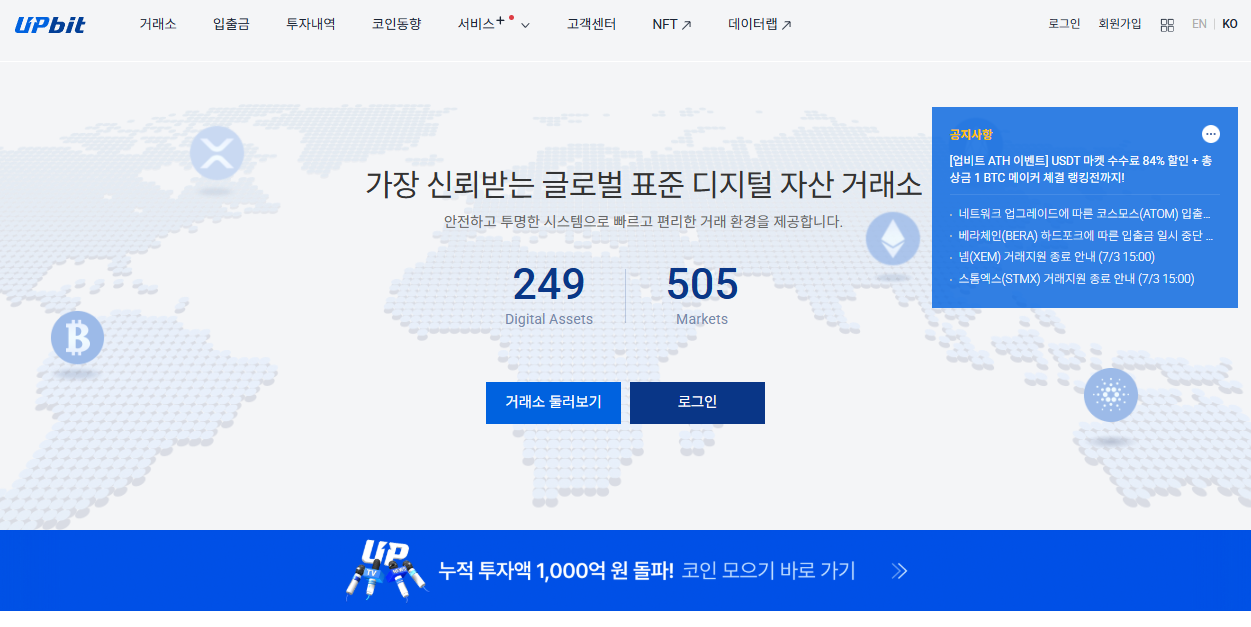Open the notice panel more (…) icon
Screen dimensions: 1251x627
pyautogui.click(x=1211, y=134)
